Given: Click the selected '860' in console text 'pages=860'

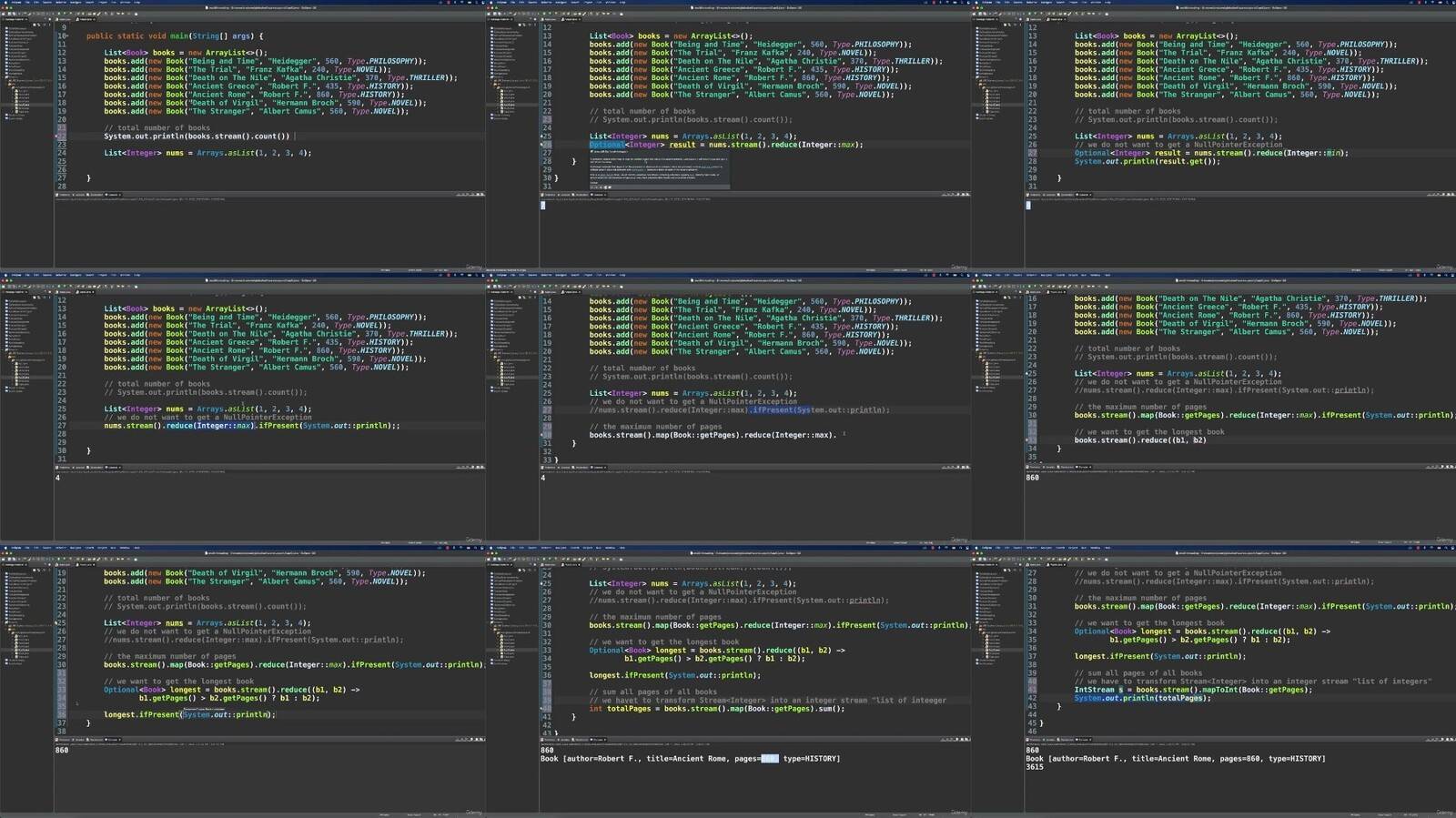Looking at the screenshot, I should point(770,759).
